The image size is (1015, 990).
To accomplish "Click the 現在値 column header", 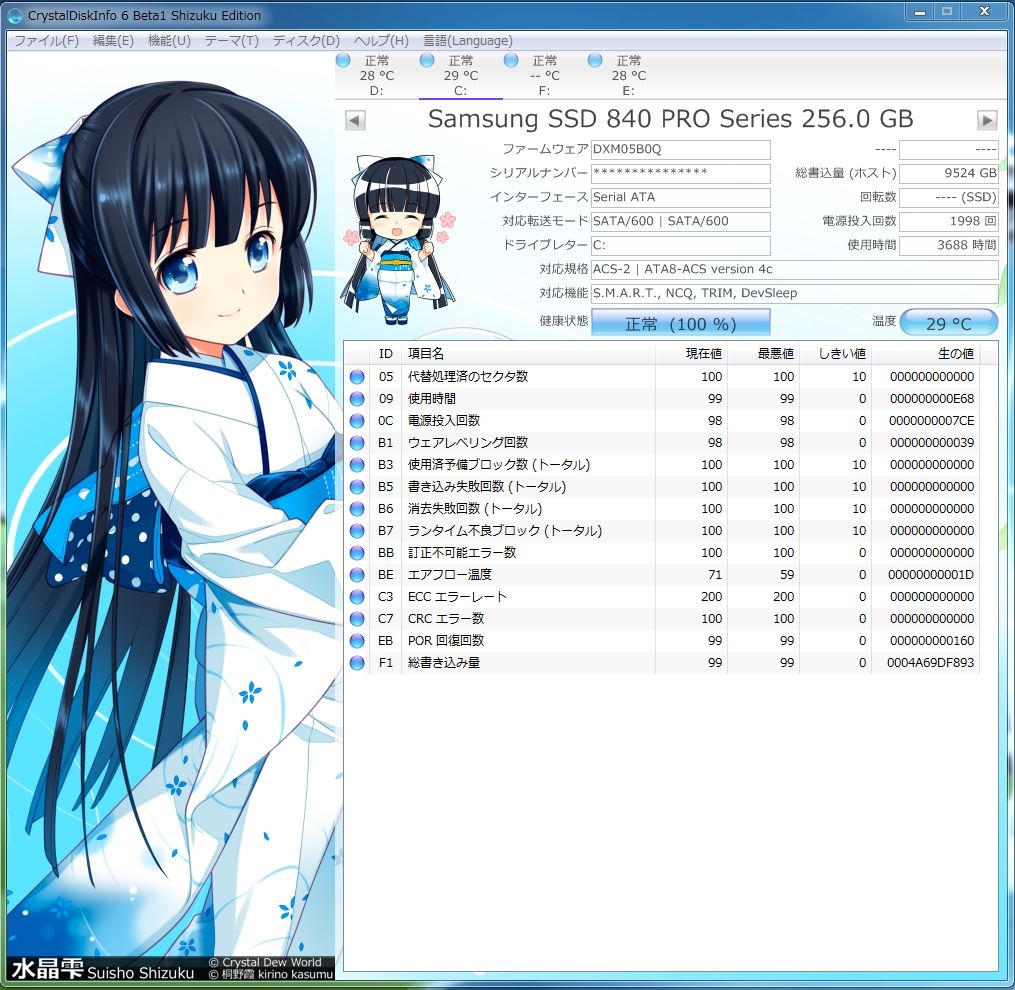I will coord(691,354).
